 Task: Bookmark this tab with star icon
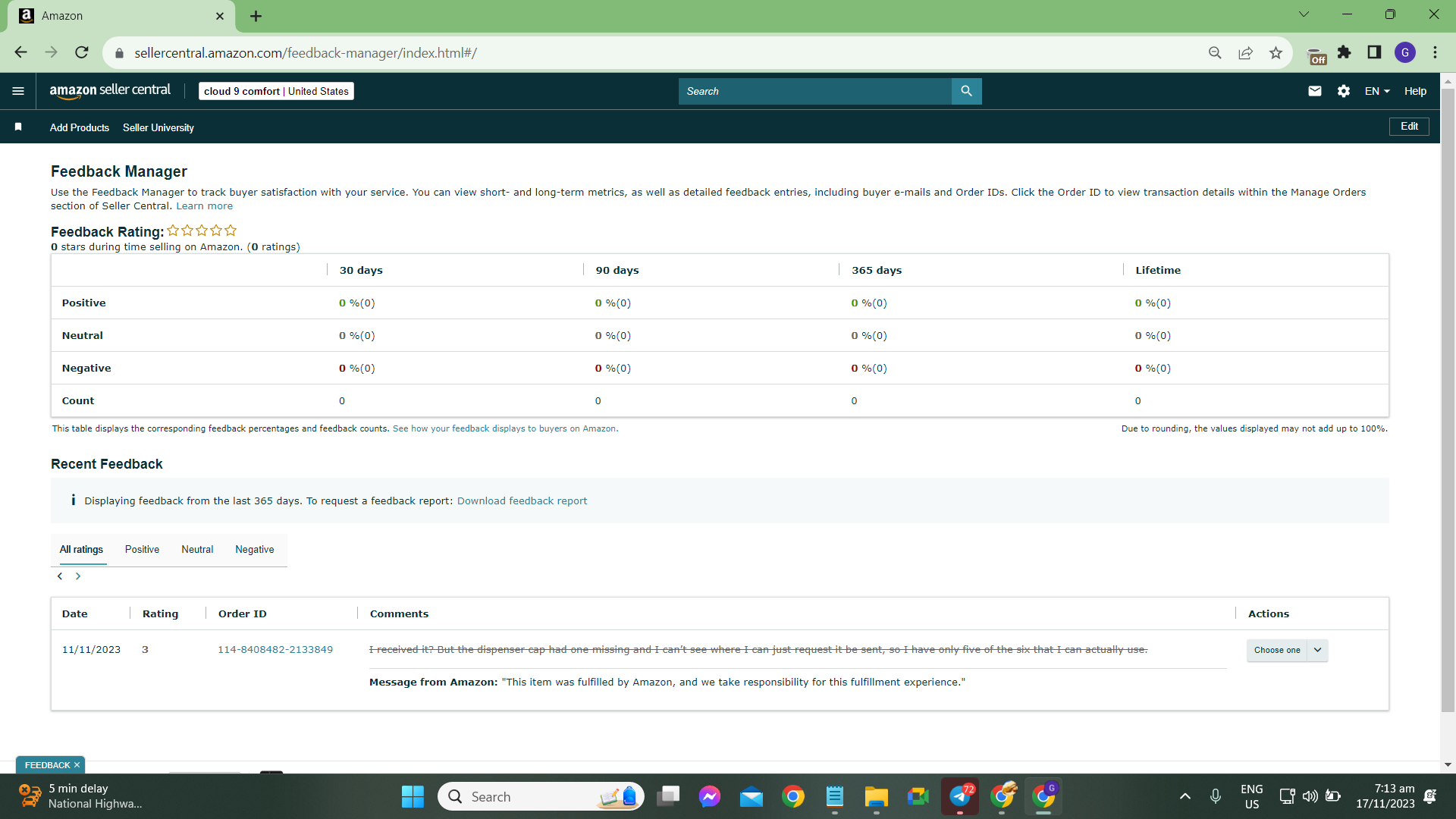pyautogui.click(x=1276, y=52)
